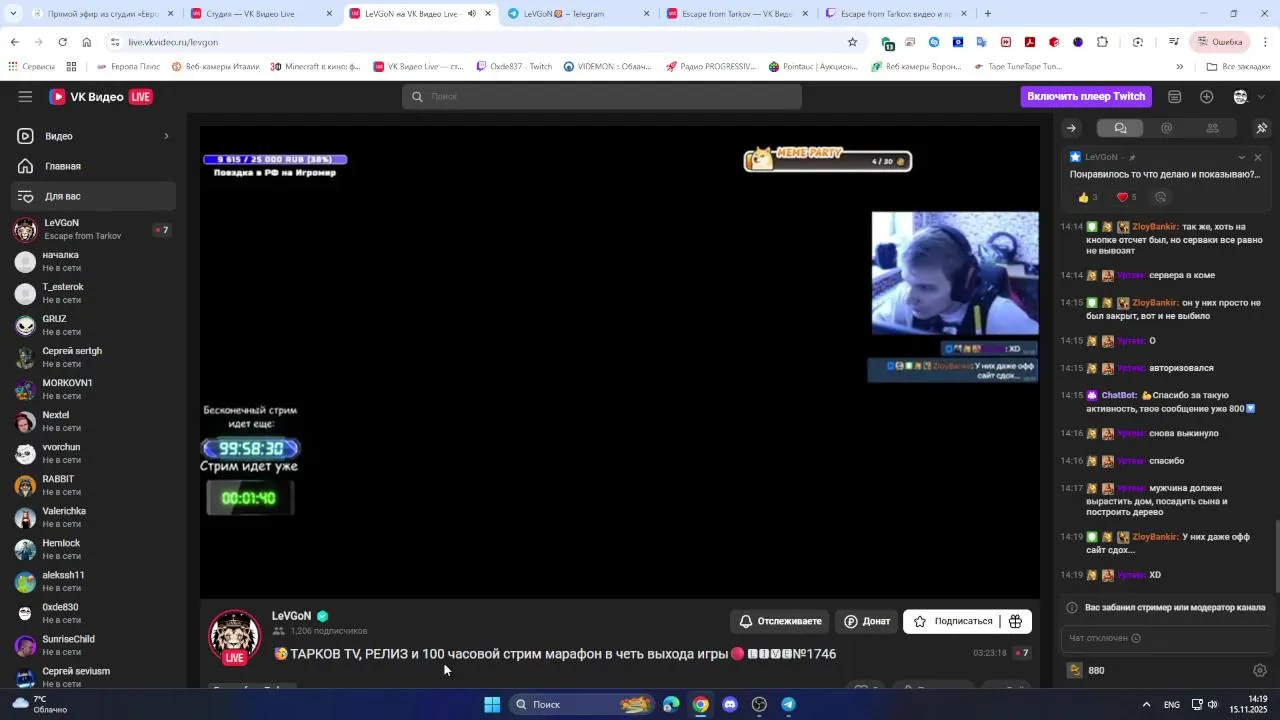Switch to LeVGoN Telegram browser tab
Screen dimensions: 1280x720
576,14
